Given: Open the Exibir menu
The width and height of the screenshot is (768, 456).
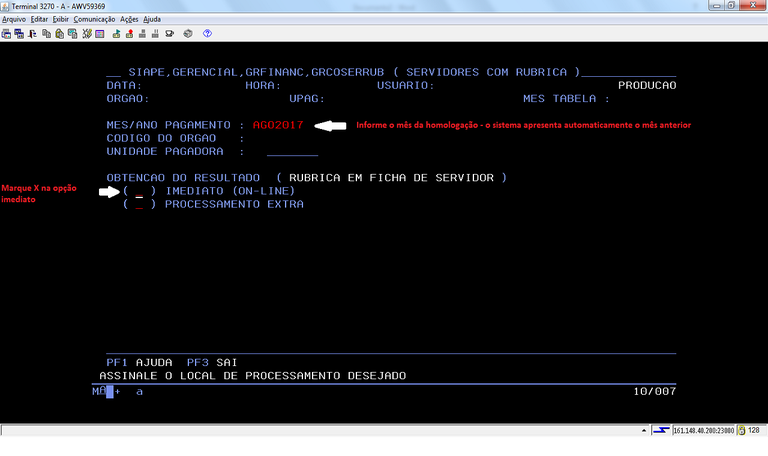Looking at the screenshot, I should click(x=60, y=19).
